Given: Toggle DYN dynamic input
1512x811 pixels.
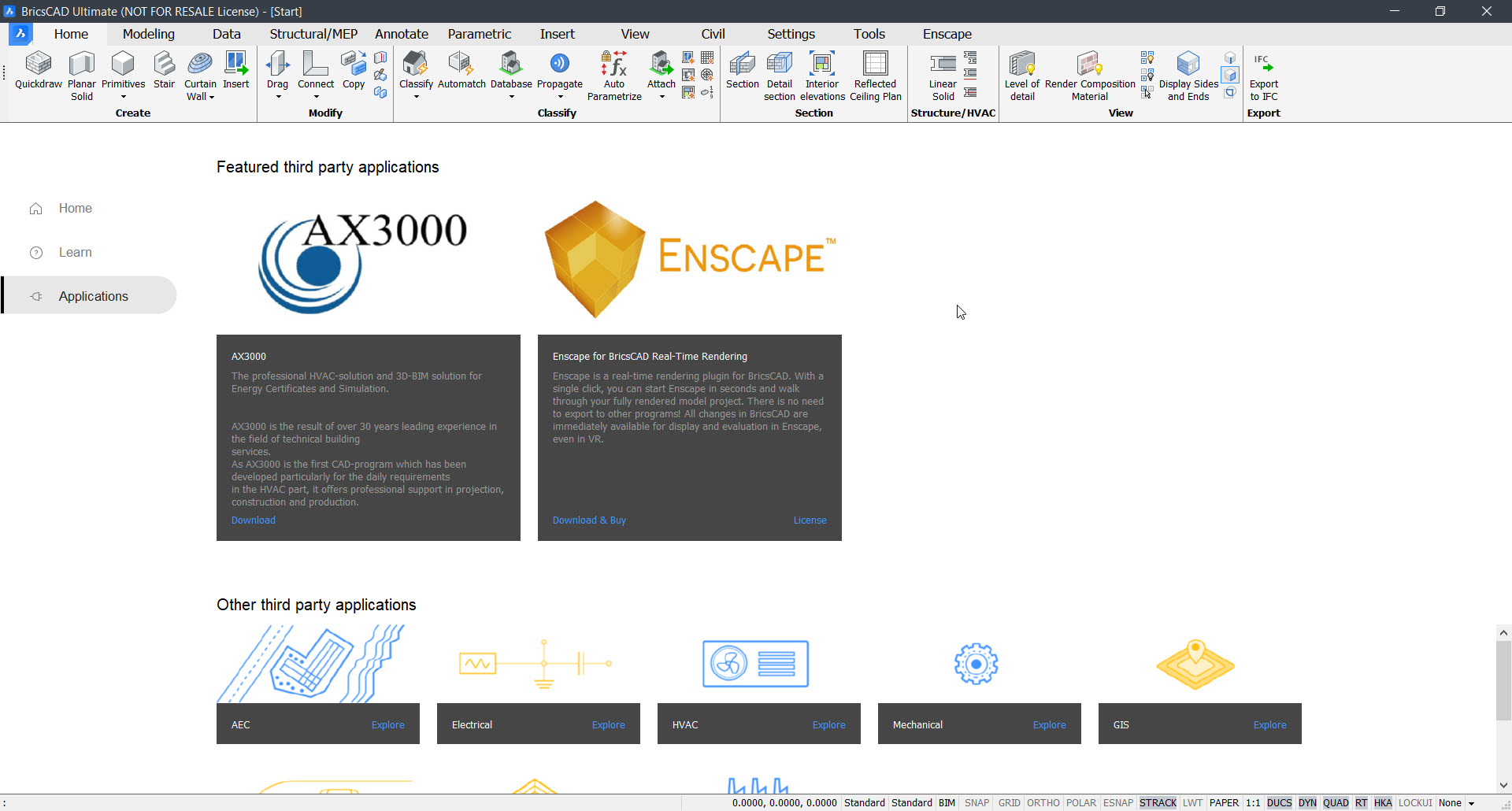Looking at the screenshot, I should coord(1307,803).
